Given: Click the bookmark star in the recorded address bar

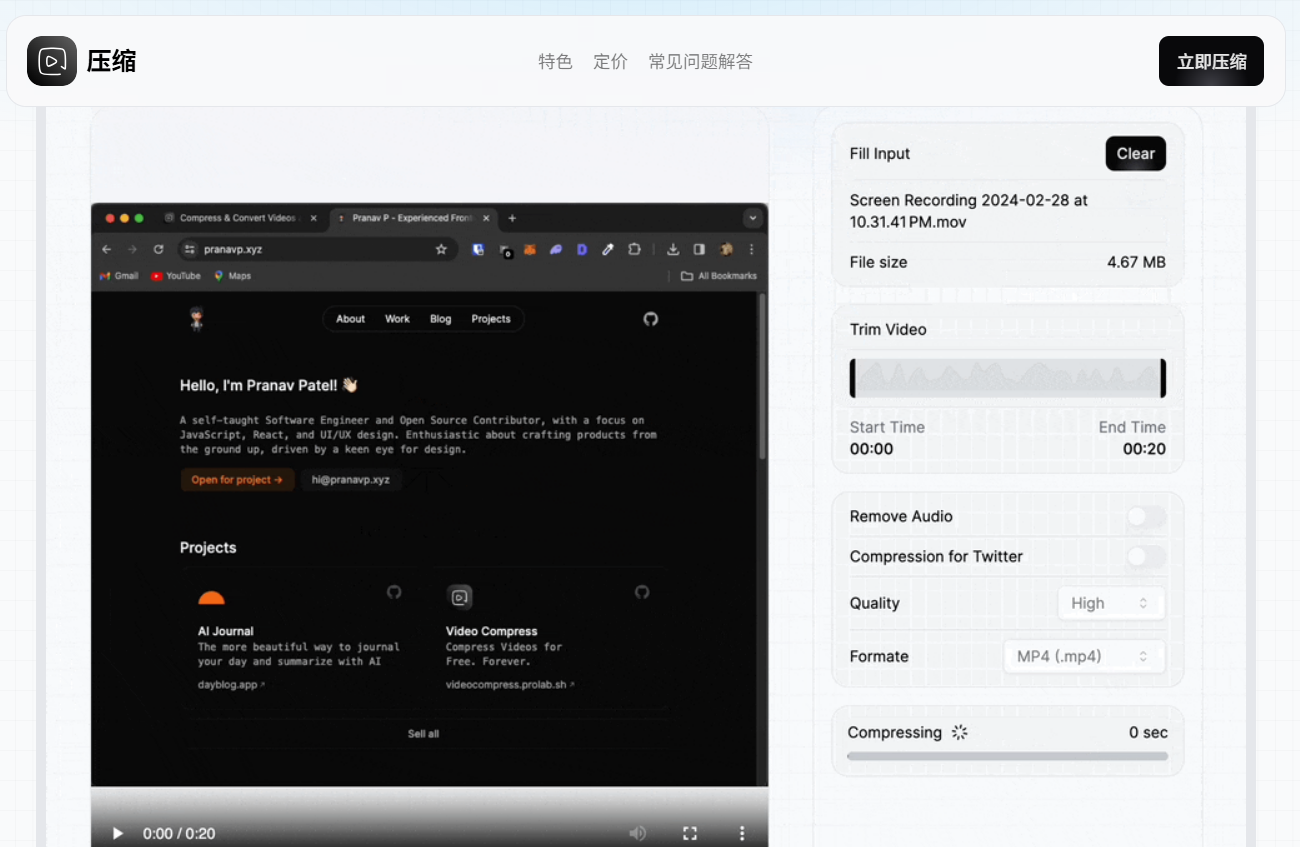Looking at the screenshot, I should tap(441, 249).
